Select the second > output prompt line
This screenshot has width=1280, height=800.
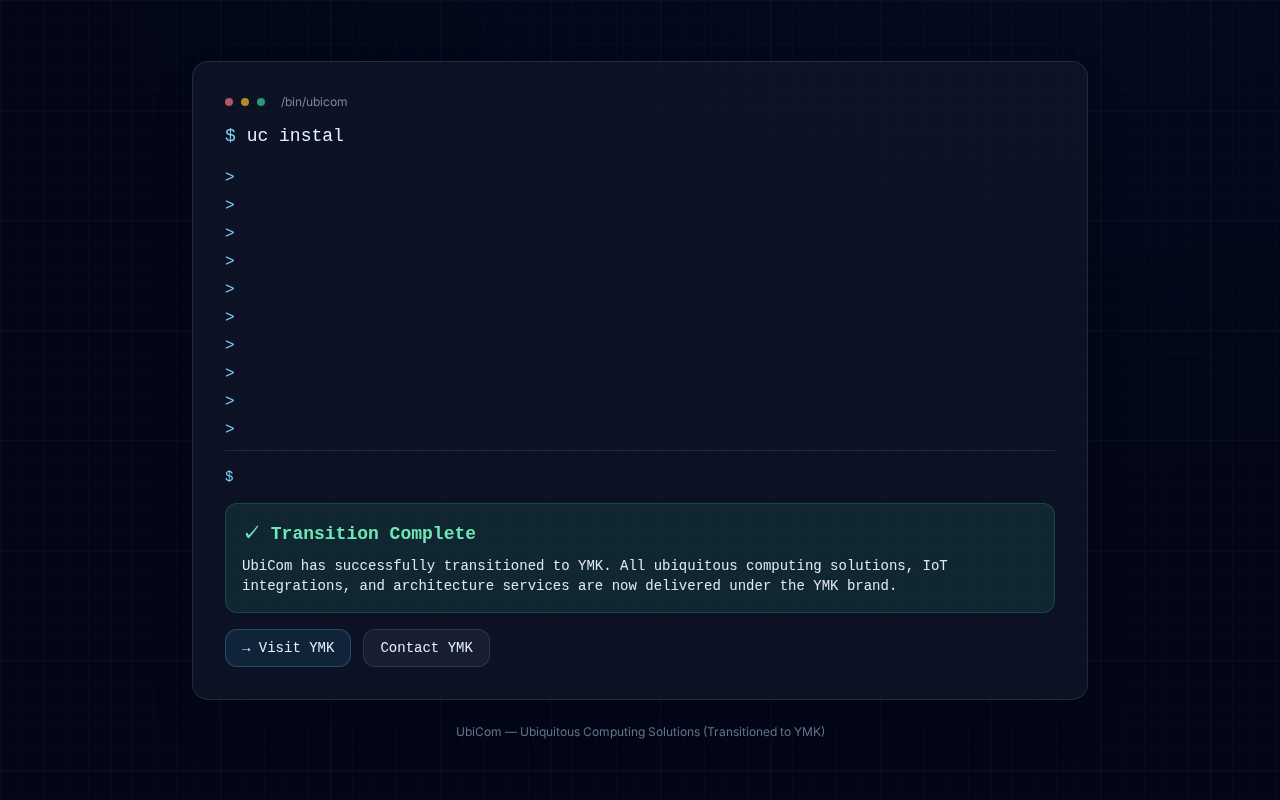[x=230, y=206]
